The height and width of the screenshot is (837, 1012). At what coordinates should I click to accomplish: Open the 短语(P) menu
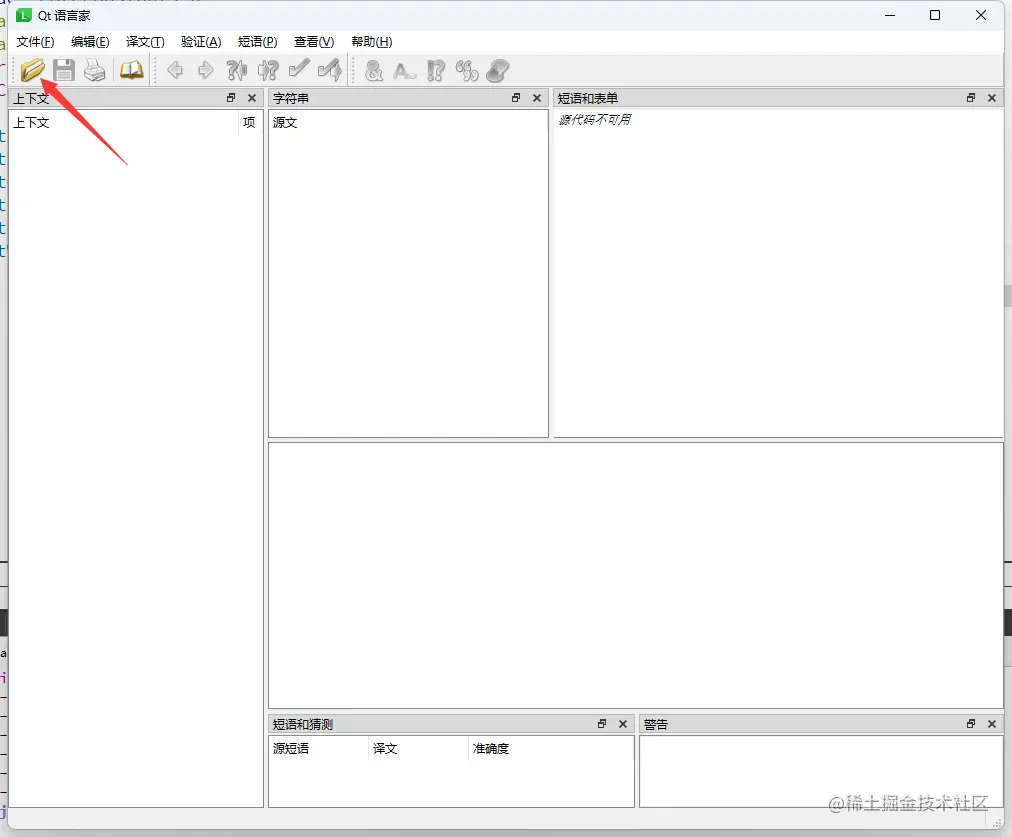click(x=258, y=42)
